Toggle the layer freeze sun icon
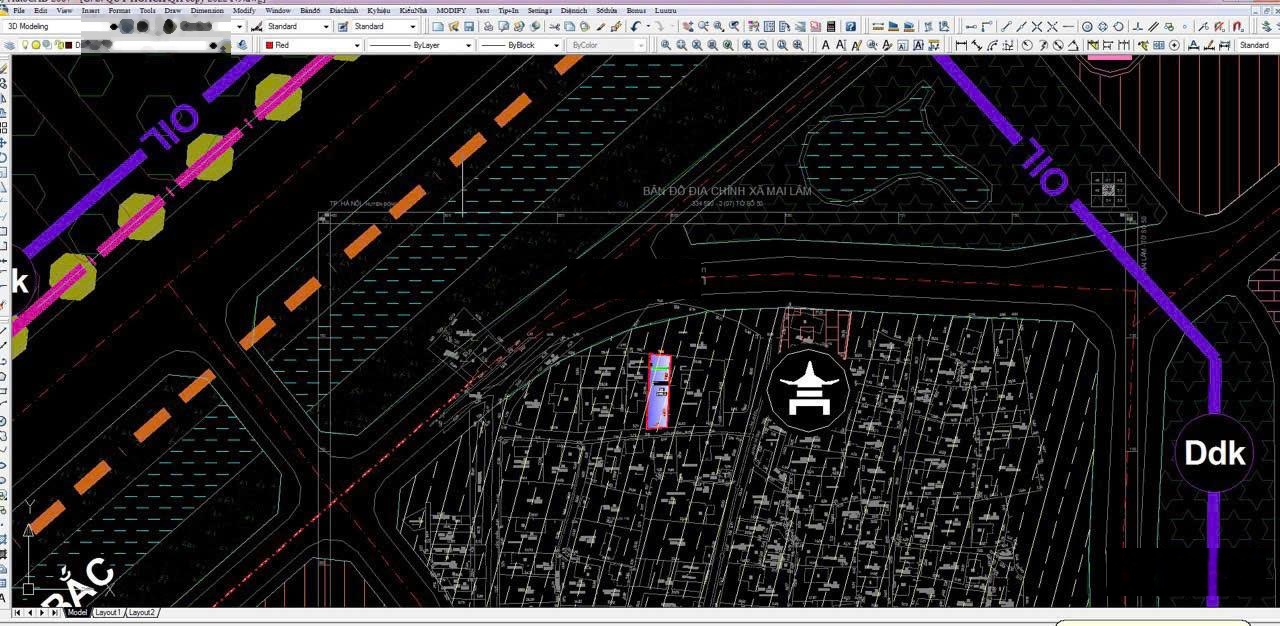 tap(36, 45)
